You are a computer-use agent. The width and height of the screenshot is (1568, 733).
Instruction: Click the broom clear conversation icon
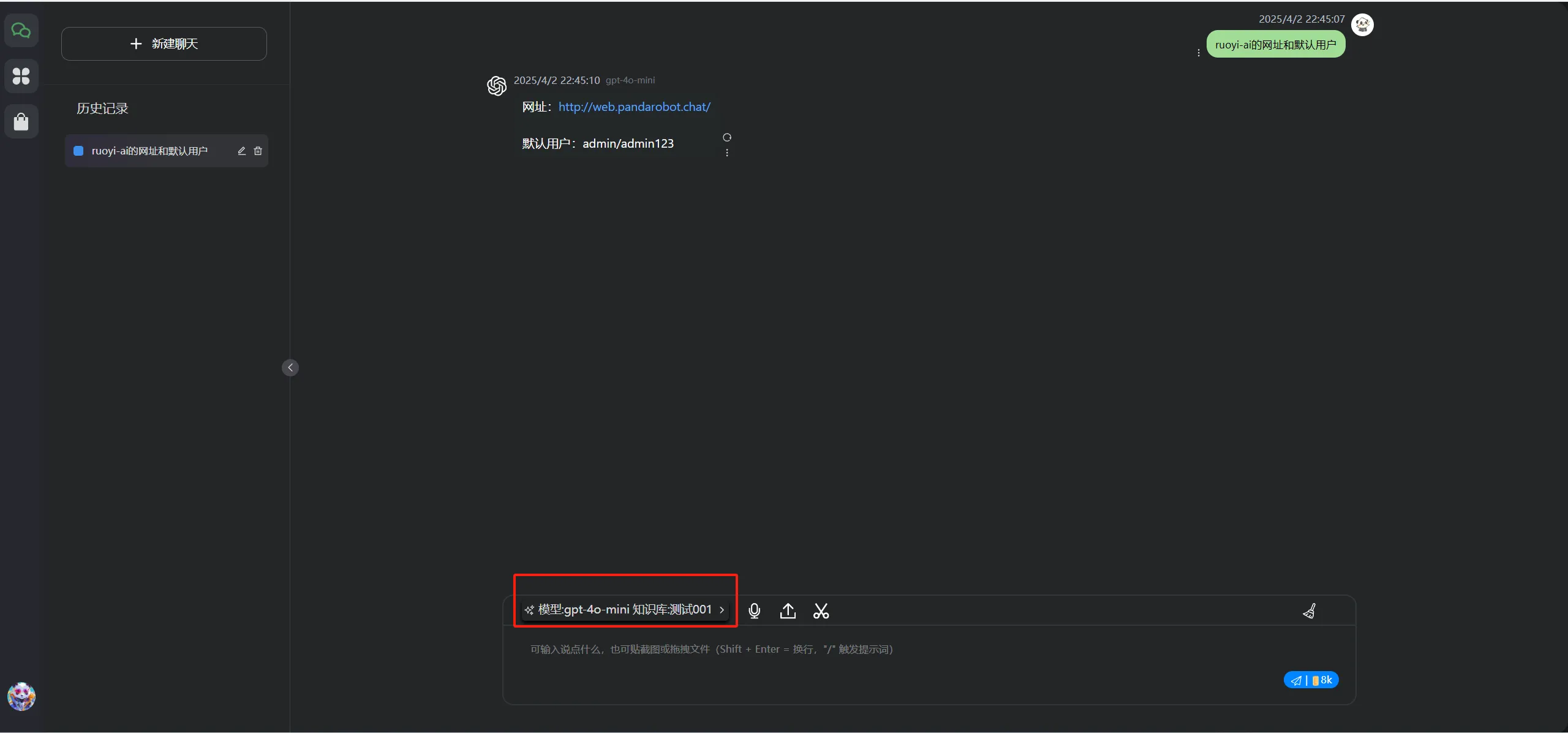1309,611
